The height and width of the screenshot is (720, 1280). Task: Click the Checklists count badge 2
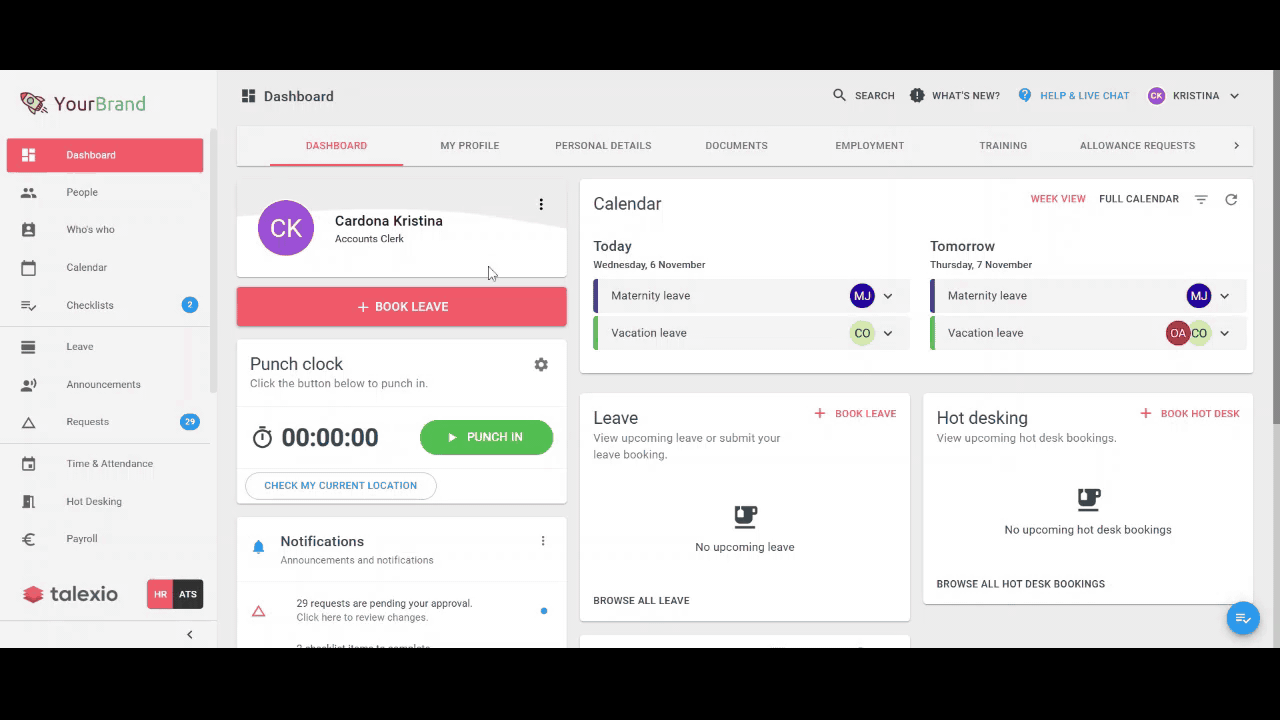[190, 305]
